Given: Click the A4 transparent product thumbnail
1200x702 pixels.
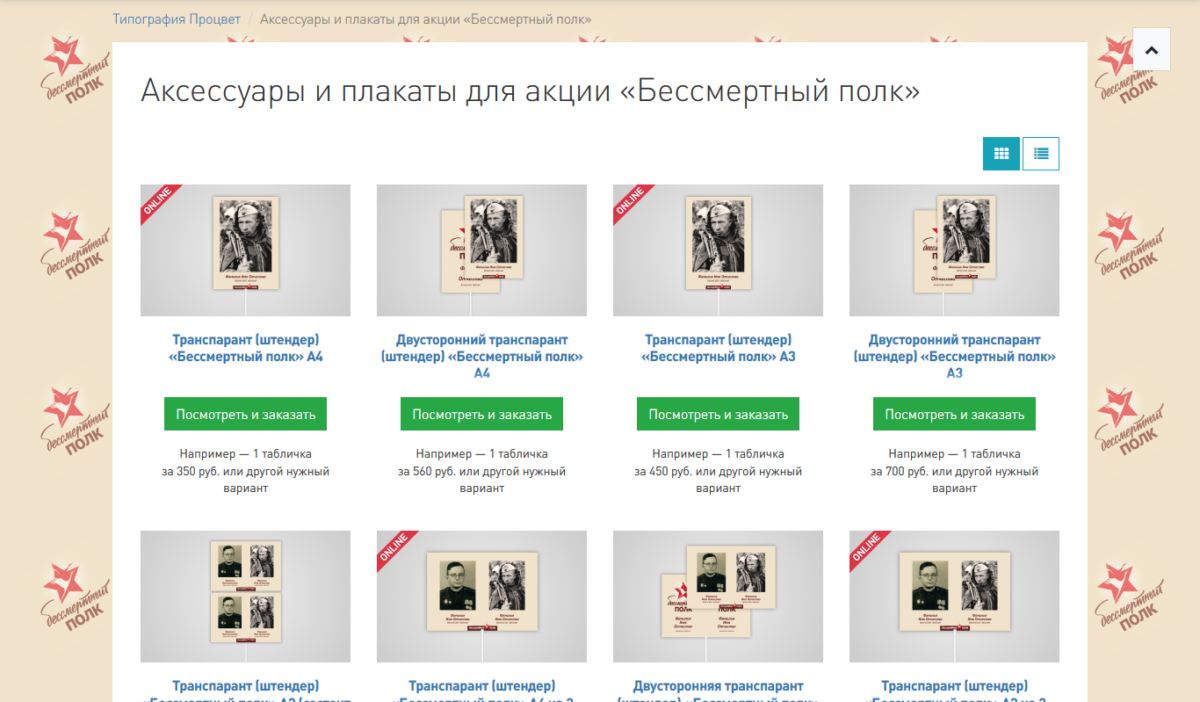Looking at the screenshot, I should click(245, 250).
